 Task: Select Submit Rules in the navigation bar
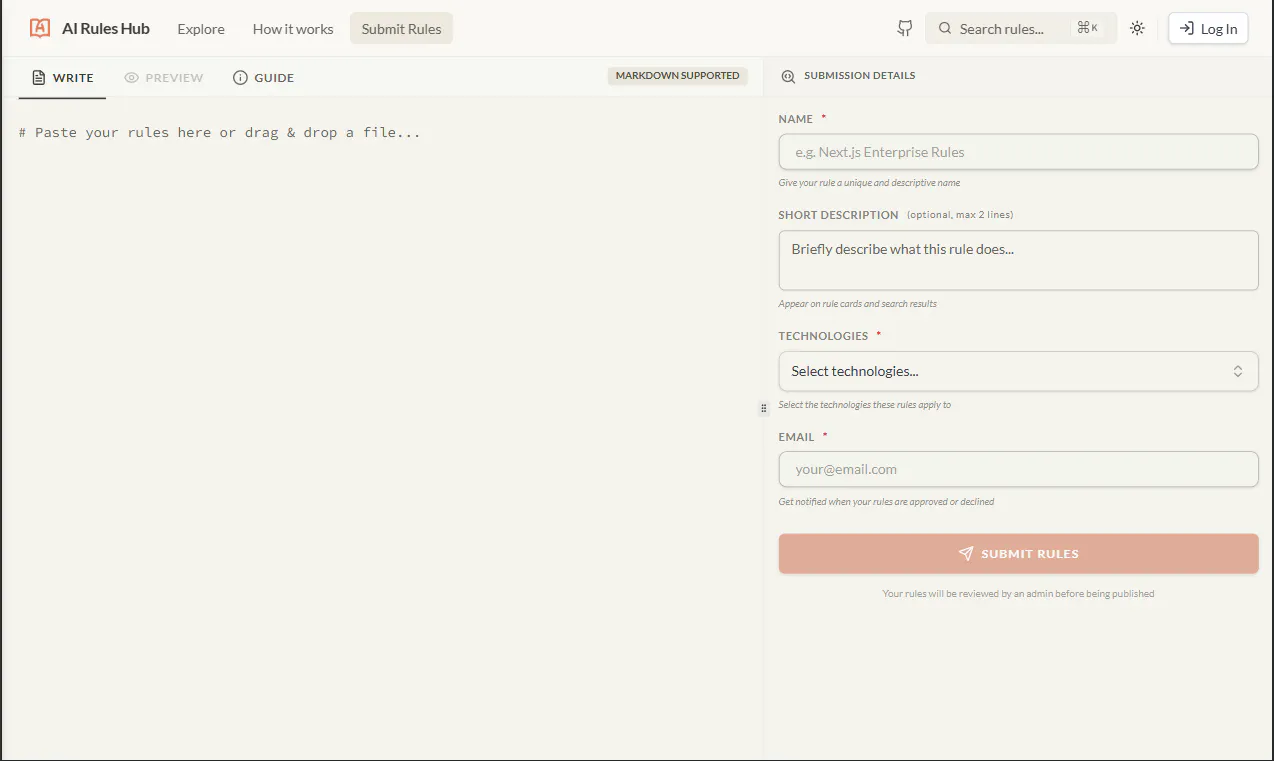(401, 29)
